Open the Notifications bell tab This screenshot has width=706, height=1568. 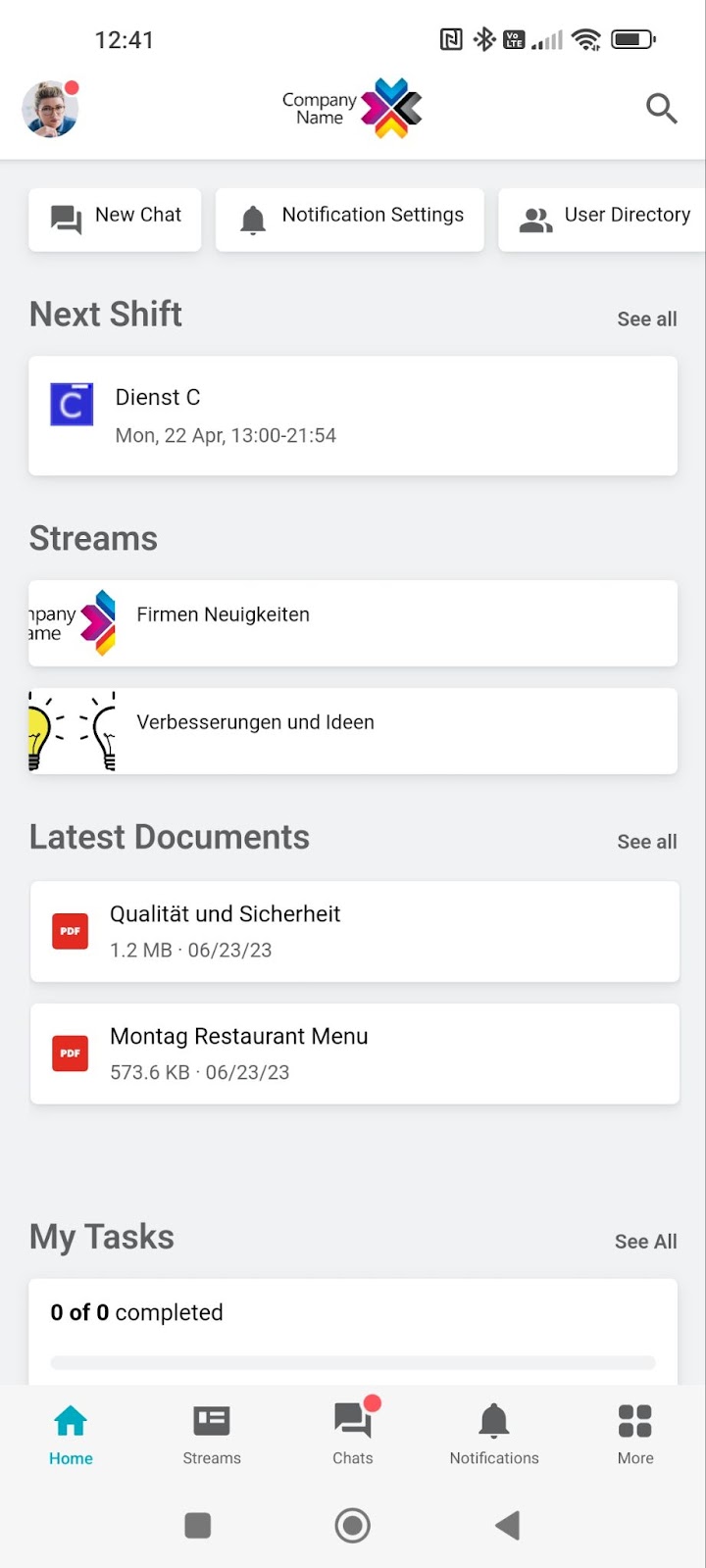coord(494,1433)
